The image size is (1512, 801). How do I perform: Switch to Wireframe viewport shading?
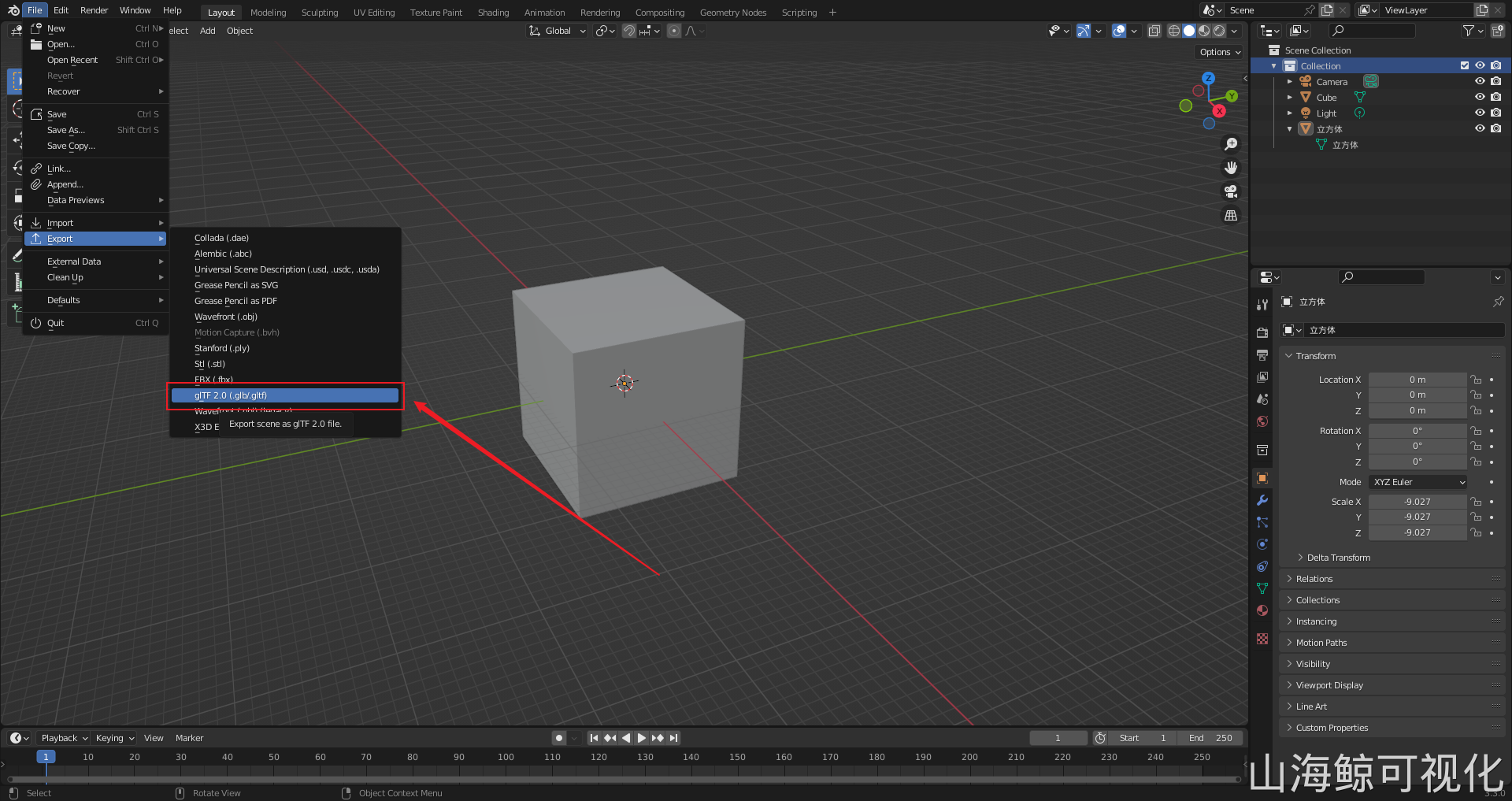pyautogui.click(x=1174, y=31)
